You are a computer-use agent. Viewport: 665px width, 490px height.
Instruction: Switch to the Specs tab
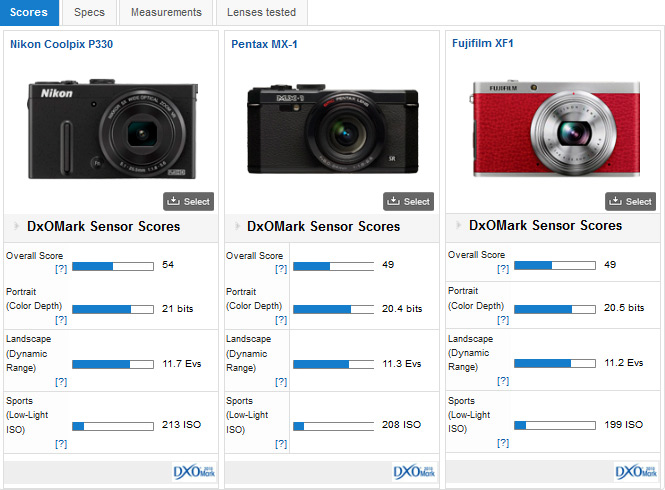89,12
